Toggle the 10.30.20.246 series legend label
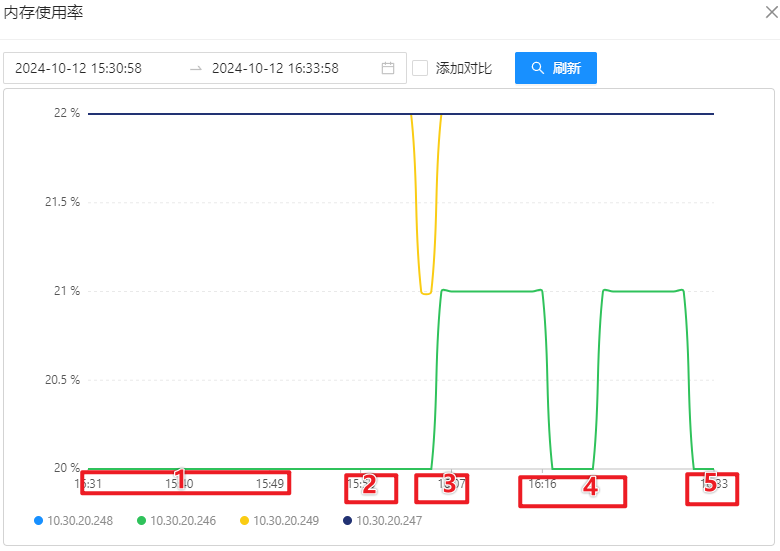The width and height of the screenshot is (780, 551). (184, 521)
